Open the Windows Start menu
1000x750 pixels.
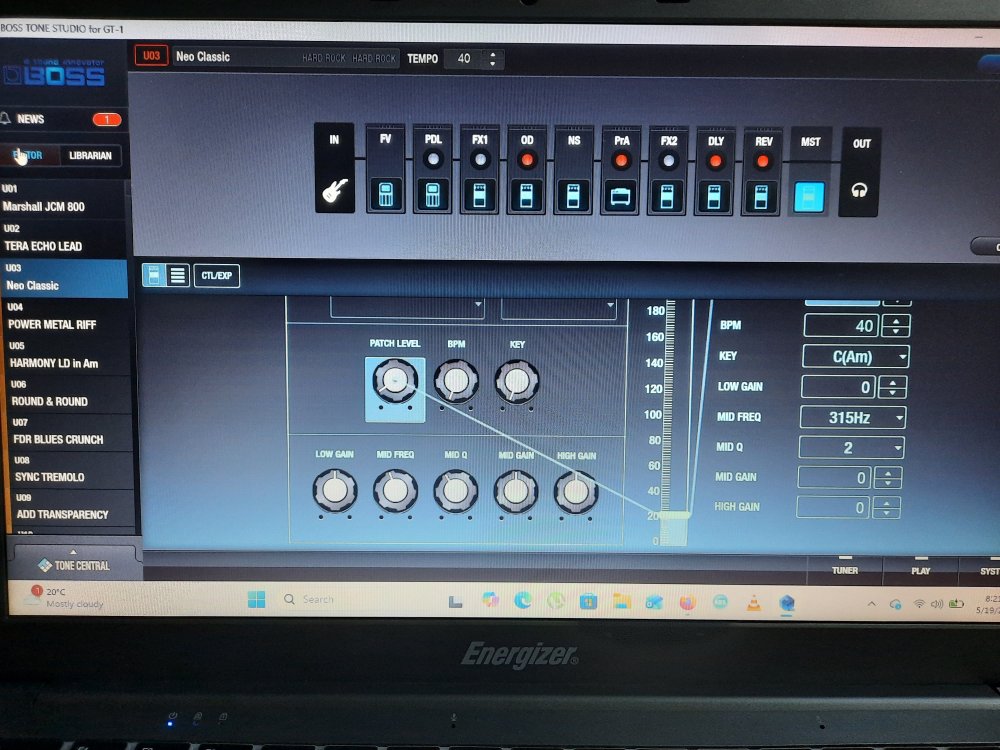pos(256,599)
